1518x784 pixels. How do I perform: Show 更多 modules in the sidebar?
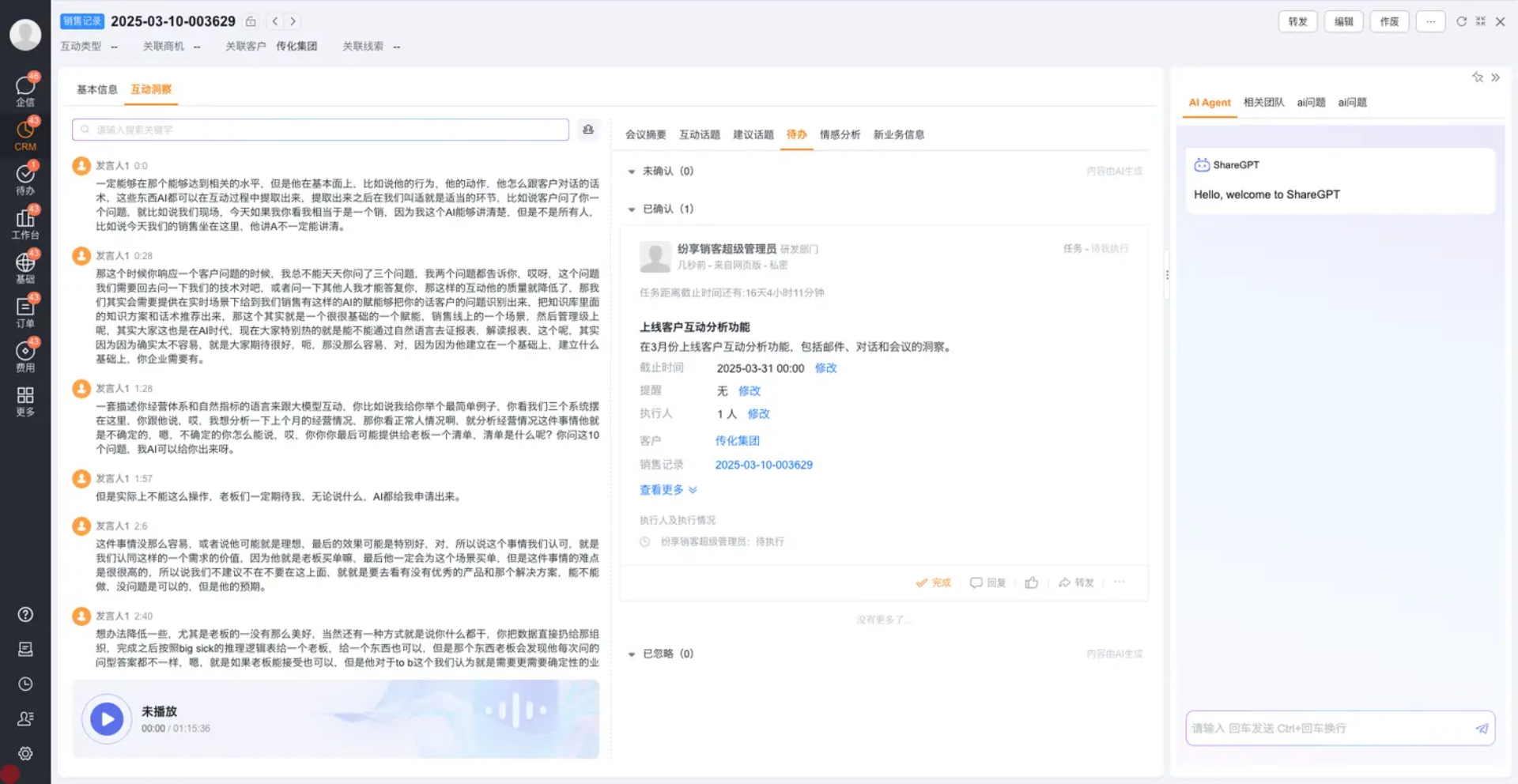(25, 401)
